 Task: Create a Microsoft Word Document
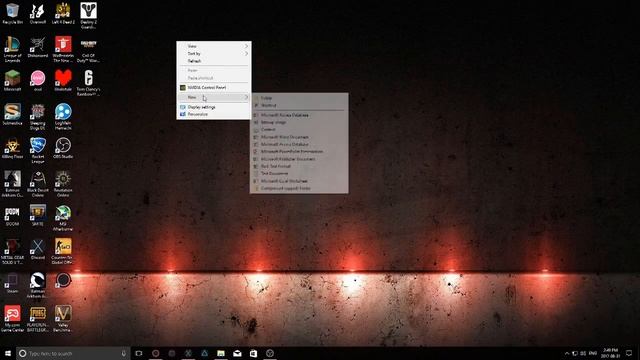pyautogui.click(x=299, y=137)
